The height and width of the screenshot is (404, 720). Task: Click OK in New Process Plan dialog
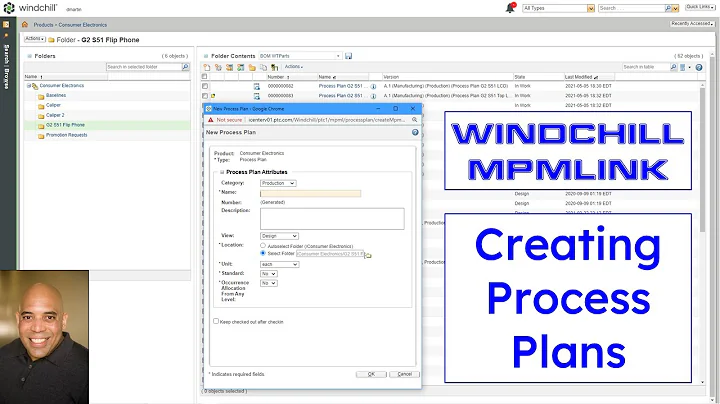pos(371,374)
